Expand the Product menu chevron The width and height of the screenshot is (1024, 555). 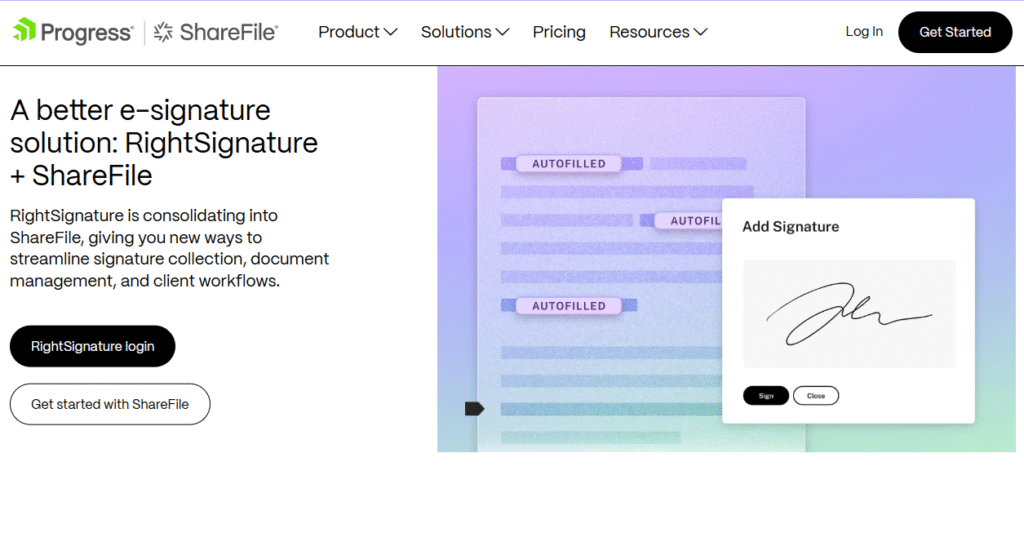391,32
